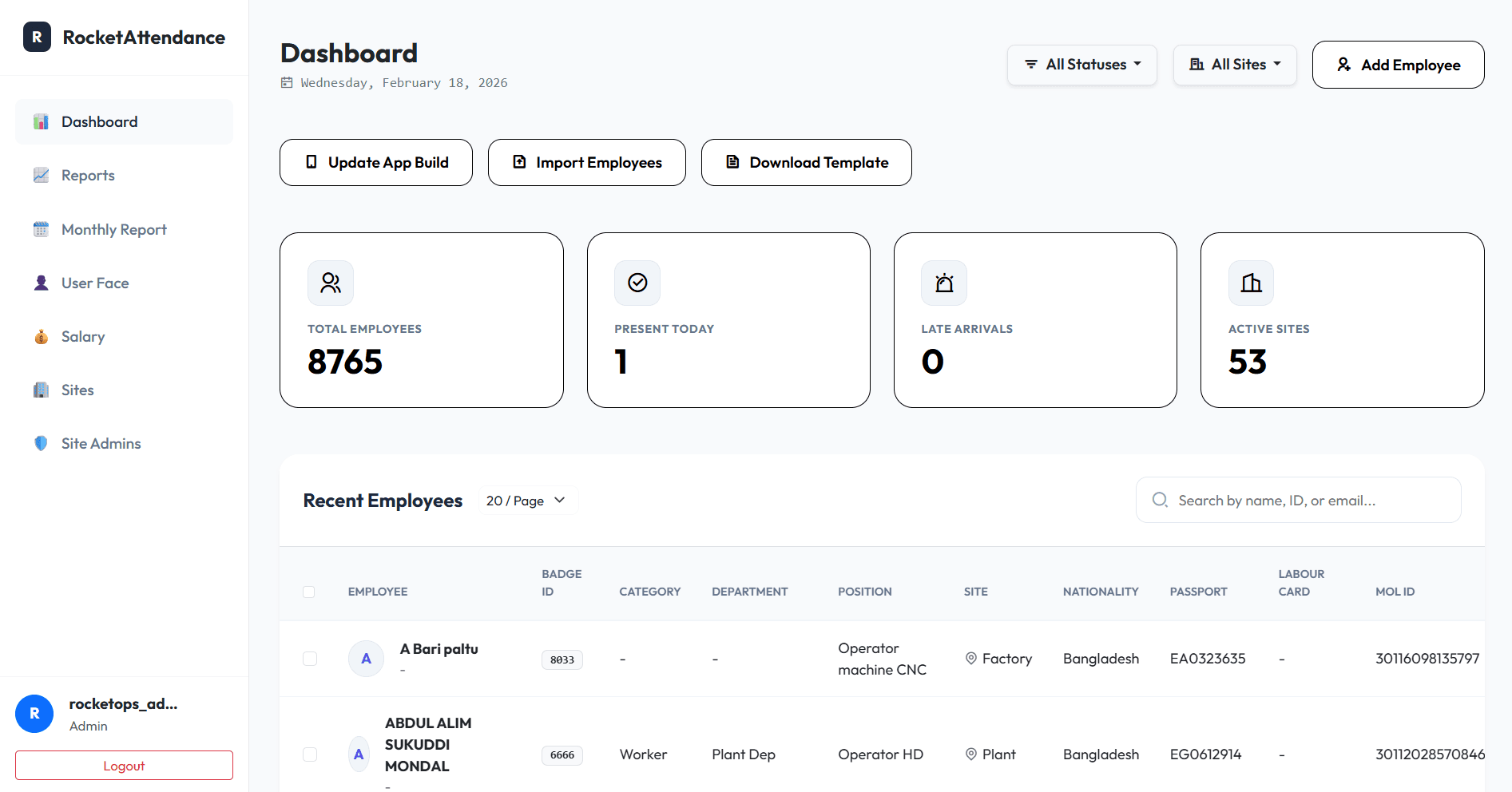The height and width of the screenshot is (792, 1512).
Task: Open the All Statuses filter dropdown
Action: coord(1081,65)
